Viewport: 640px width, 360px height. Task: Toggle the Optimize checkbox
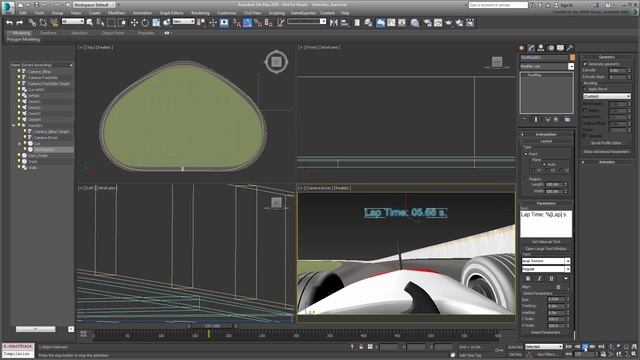(585, 136)
